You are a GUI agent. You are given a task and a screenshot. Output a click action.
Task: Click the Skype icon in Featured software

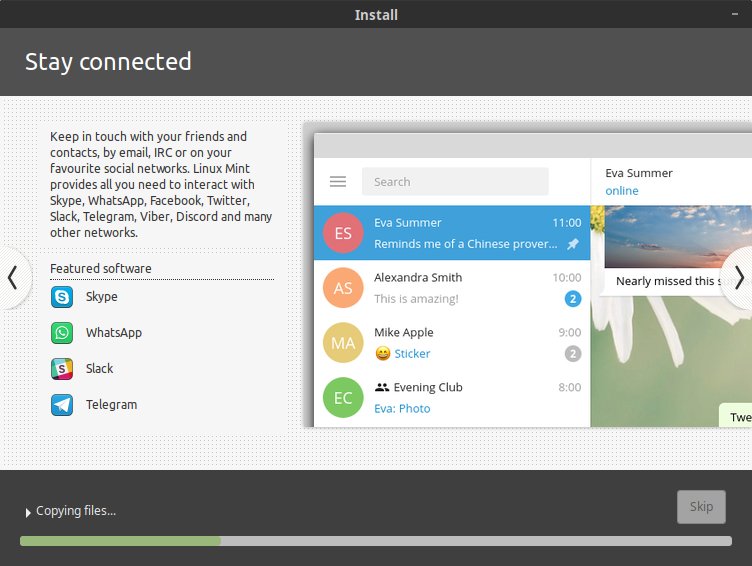pos(62,296)
